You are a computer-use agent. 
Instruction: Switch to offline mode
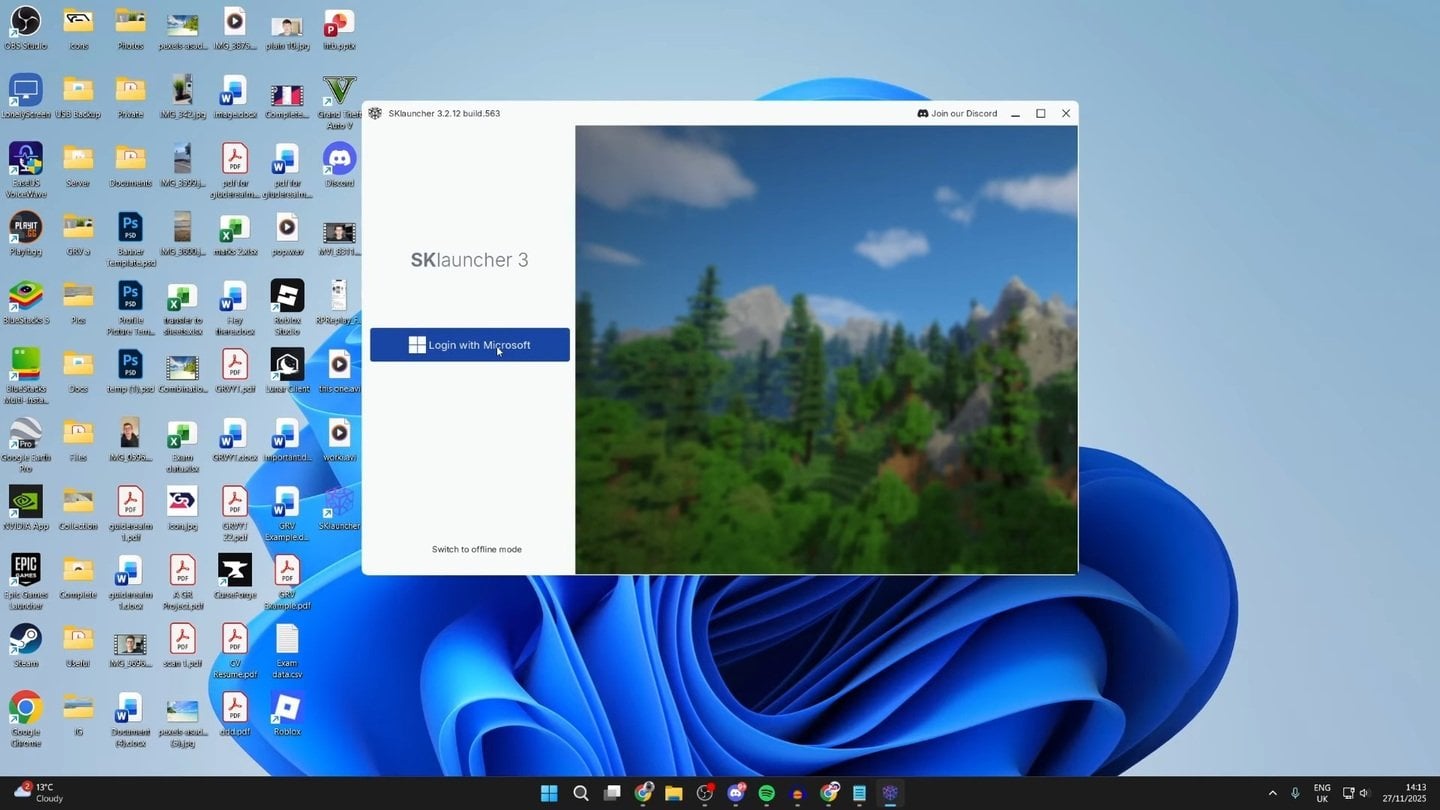click(x=476, y=549)
